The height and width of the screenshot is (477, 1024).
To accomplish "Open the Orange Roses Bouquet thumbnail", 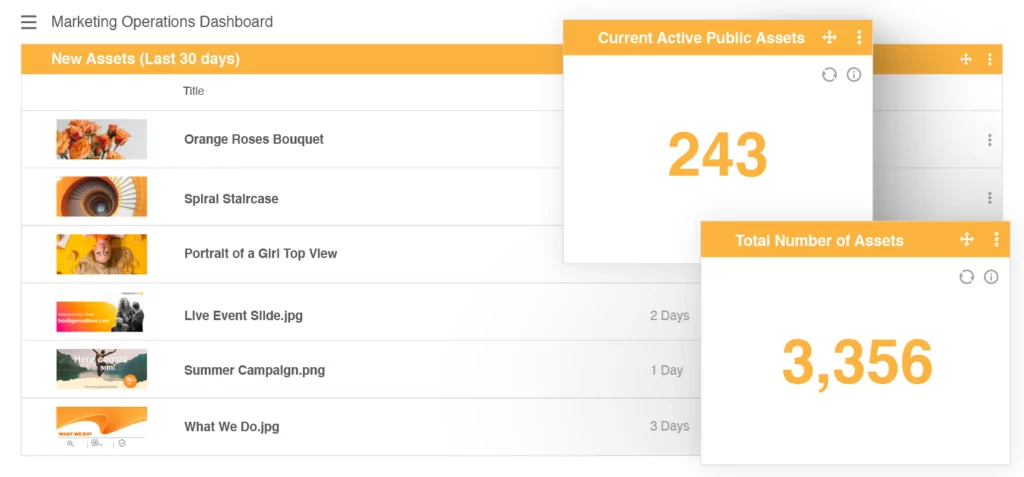I will [x=101, y=139].
